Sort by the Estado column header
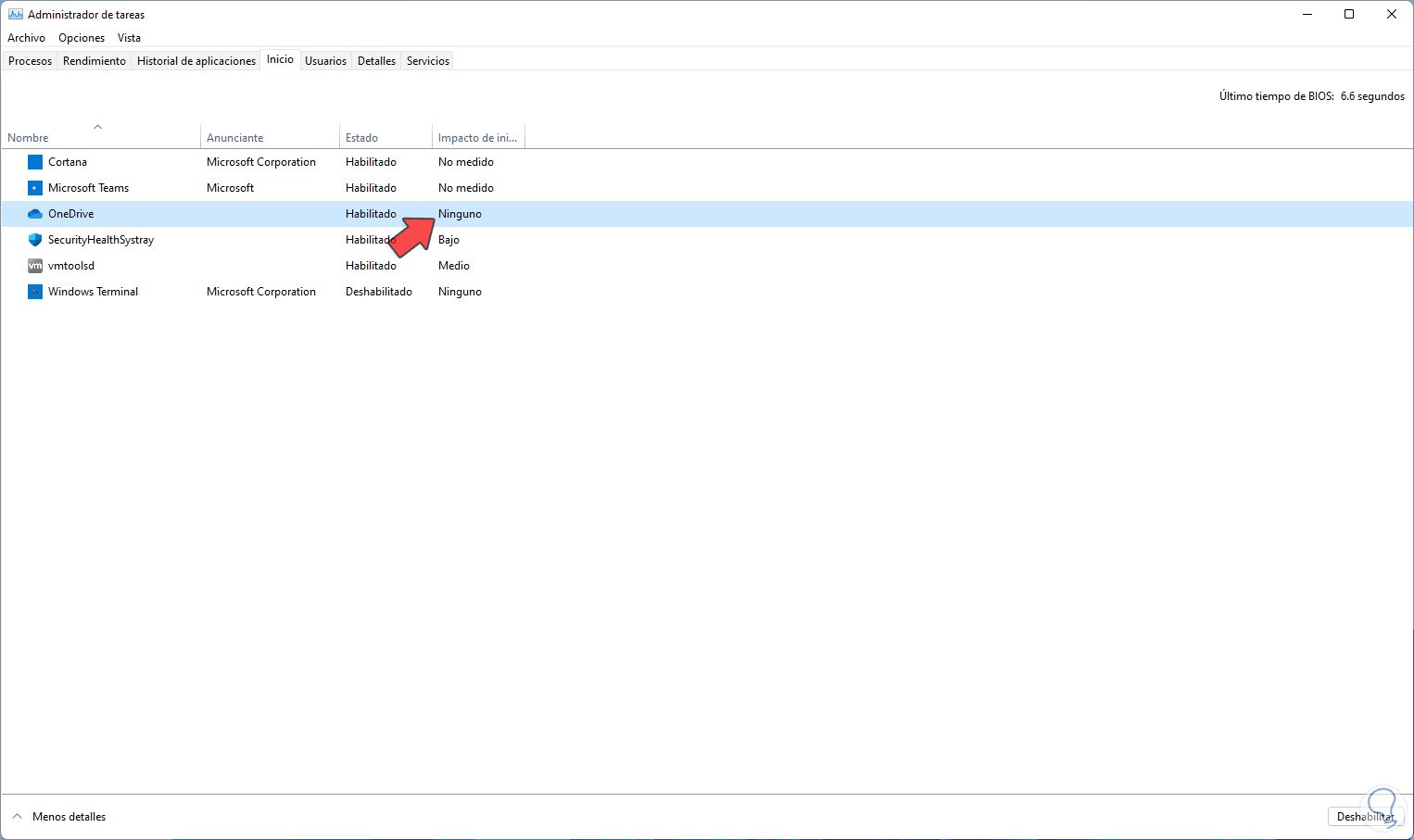This screenshot has width=1414, height=840. [385, 137]
